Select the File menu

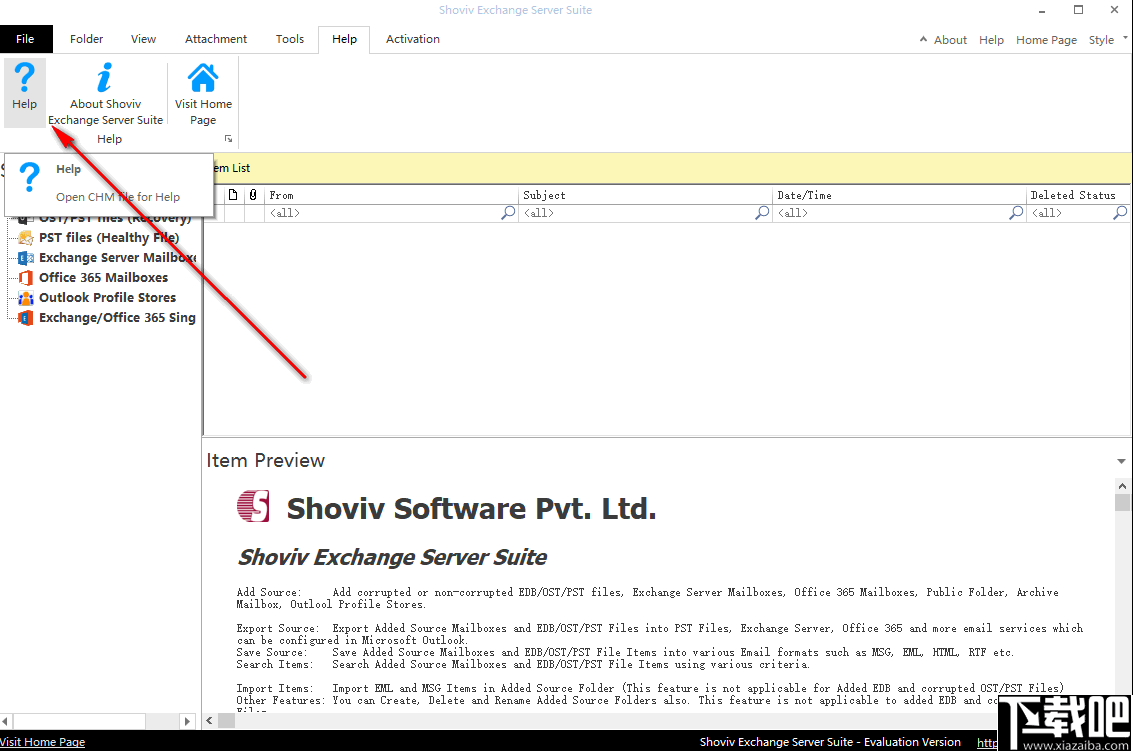(26, 38)
